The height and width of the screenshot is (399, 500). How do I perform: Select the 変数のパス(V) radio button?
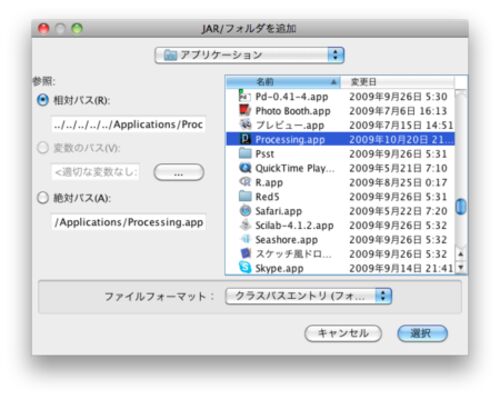click(43, 148)
